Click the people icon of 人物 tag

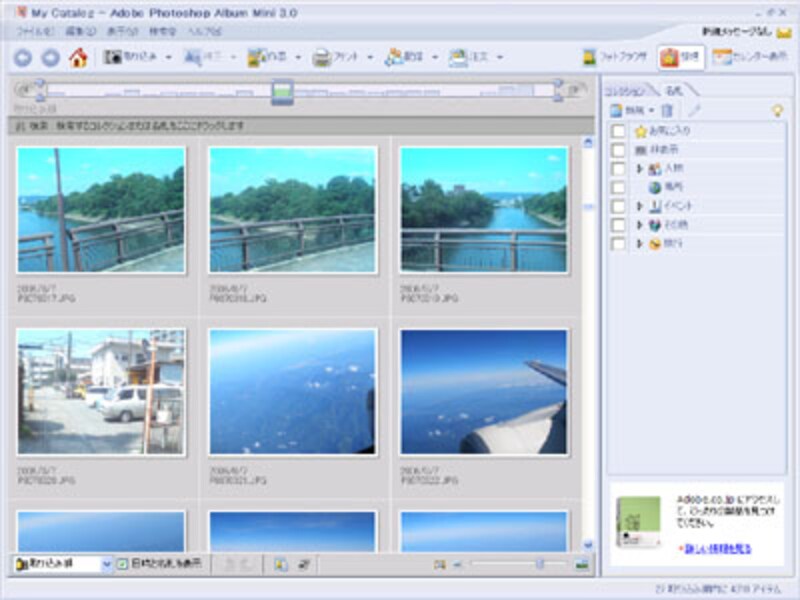click(655, 168)
